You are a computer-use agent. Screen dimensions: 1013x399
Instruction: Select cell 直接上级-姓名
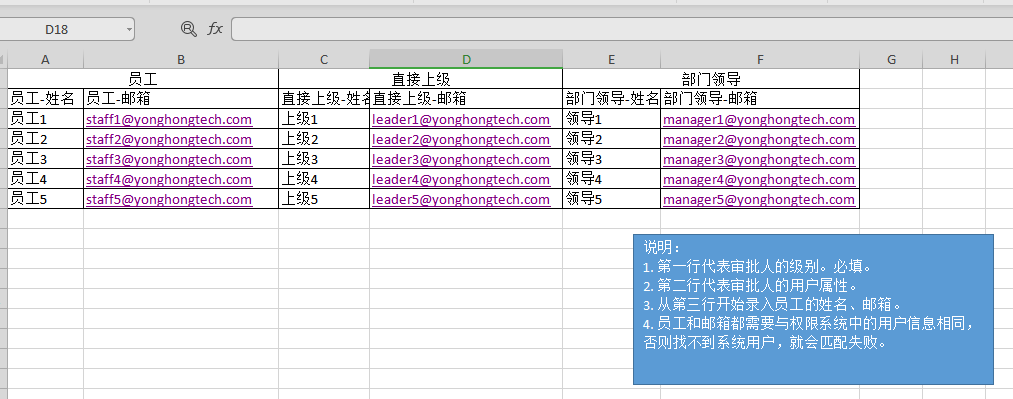tap(324, 99)
